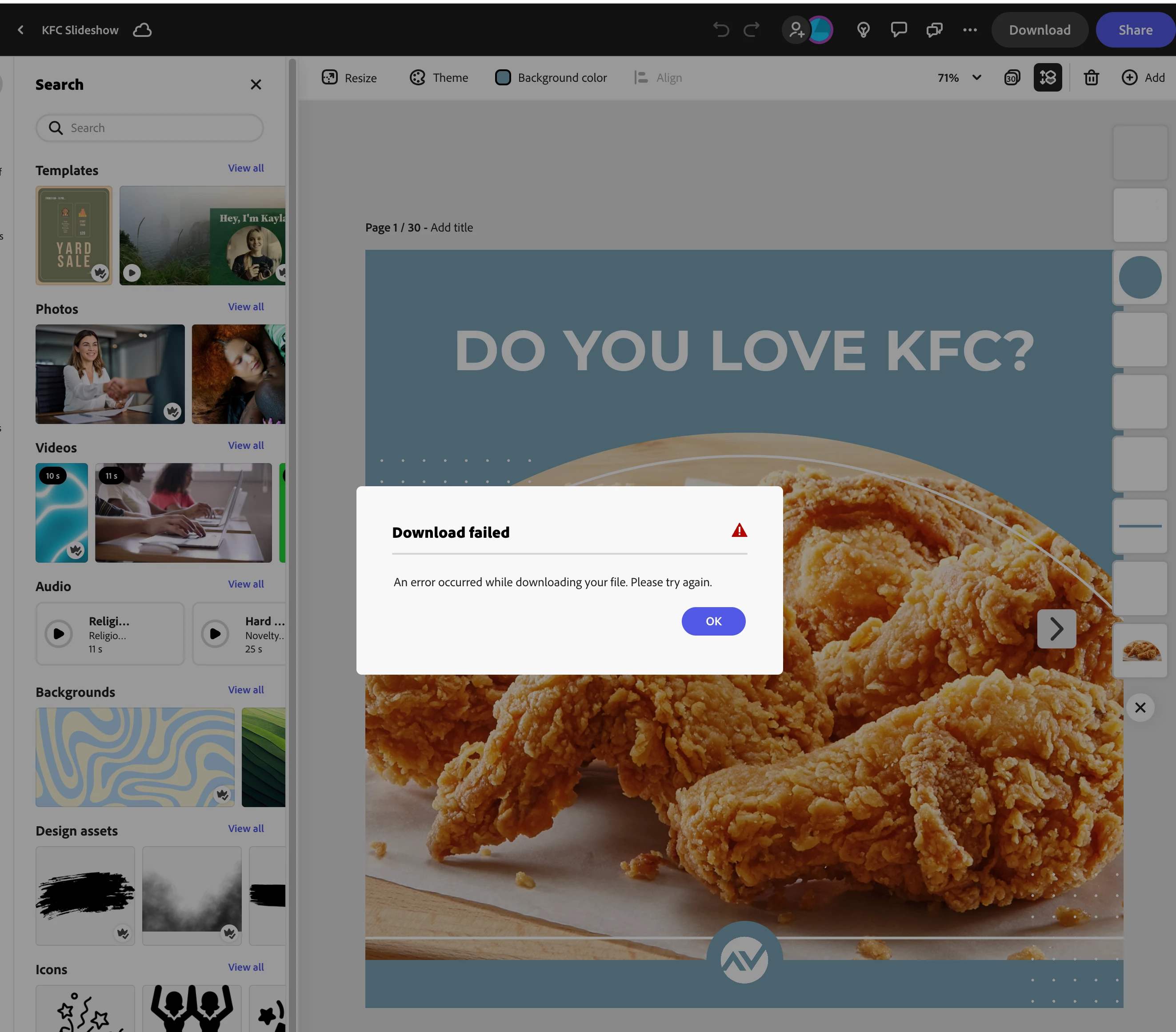Focus the Search input field

point(150,128)
